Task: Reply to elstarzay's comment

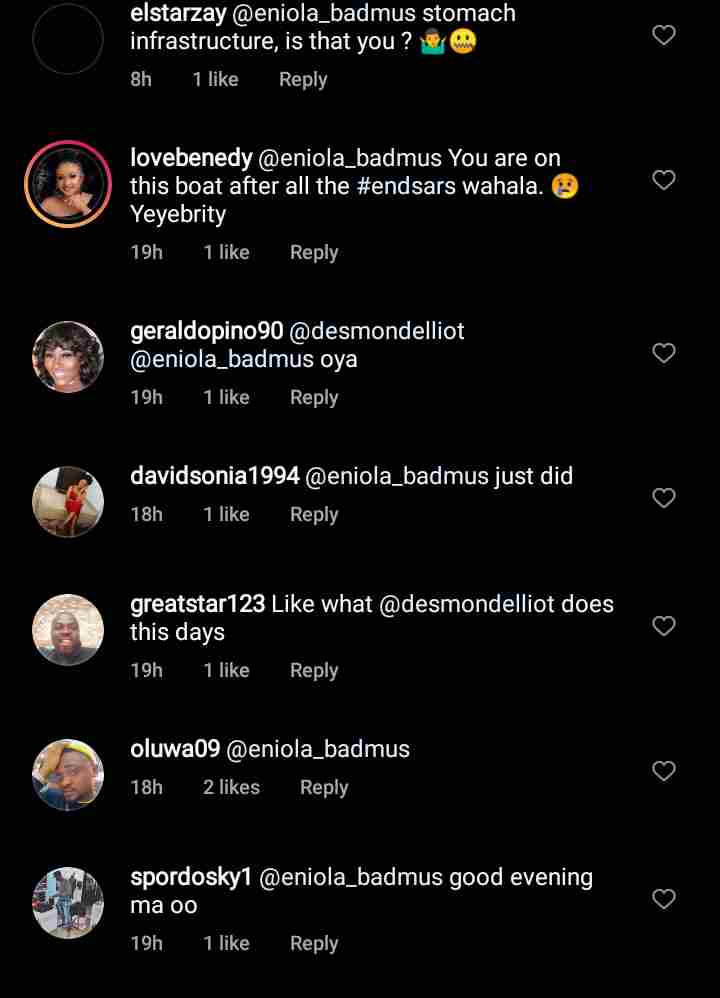Action: [303, 80]
